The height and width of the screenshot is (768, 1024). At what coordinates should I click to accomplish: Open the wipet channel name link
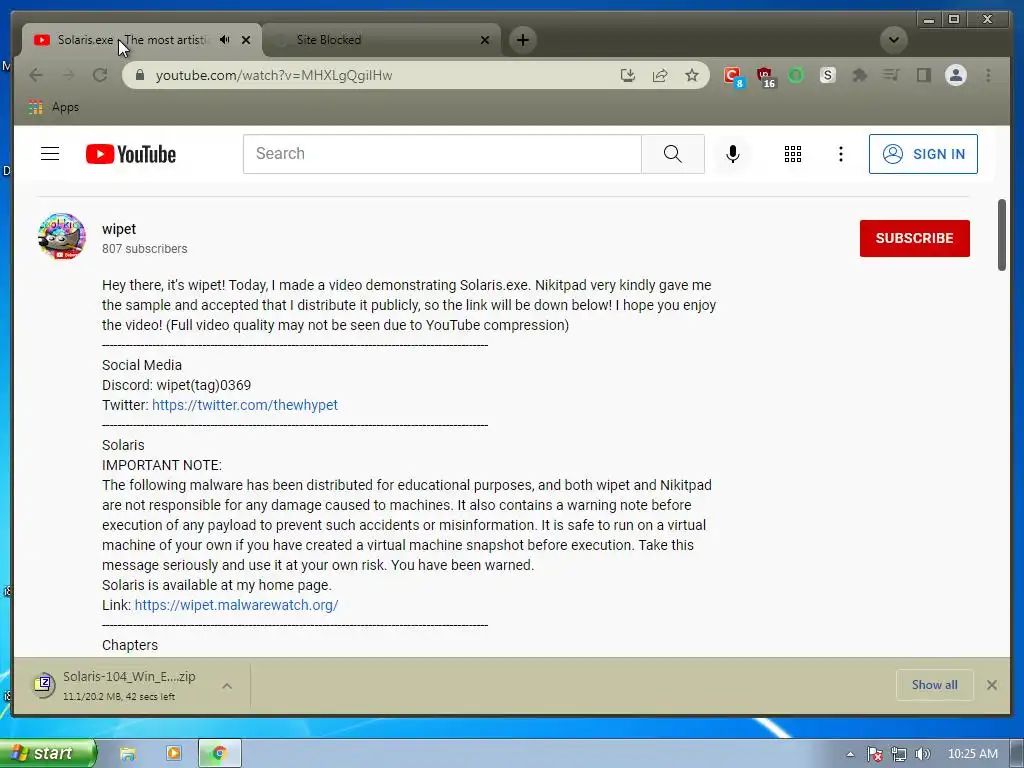tap(119, 229)
